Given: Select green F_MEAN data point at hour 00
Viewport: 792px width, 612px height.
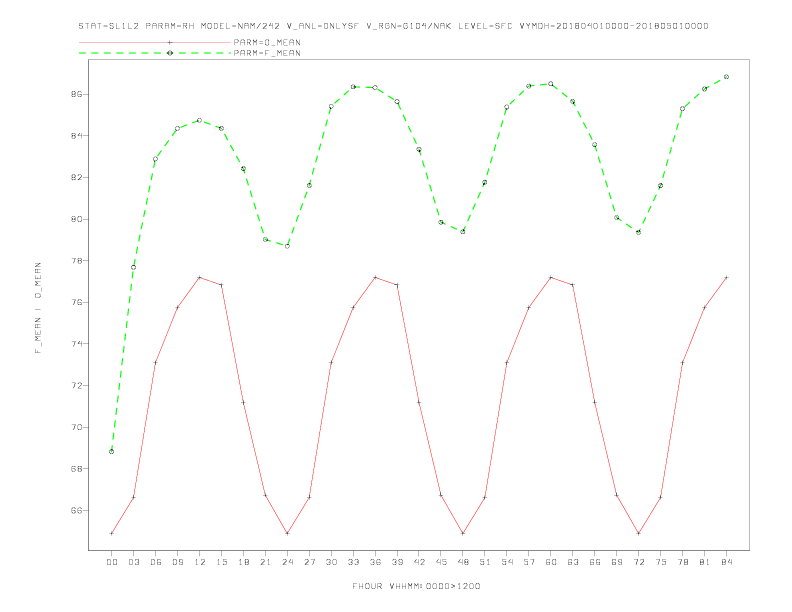Looking at the screenshot, I should click(112, 451).
